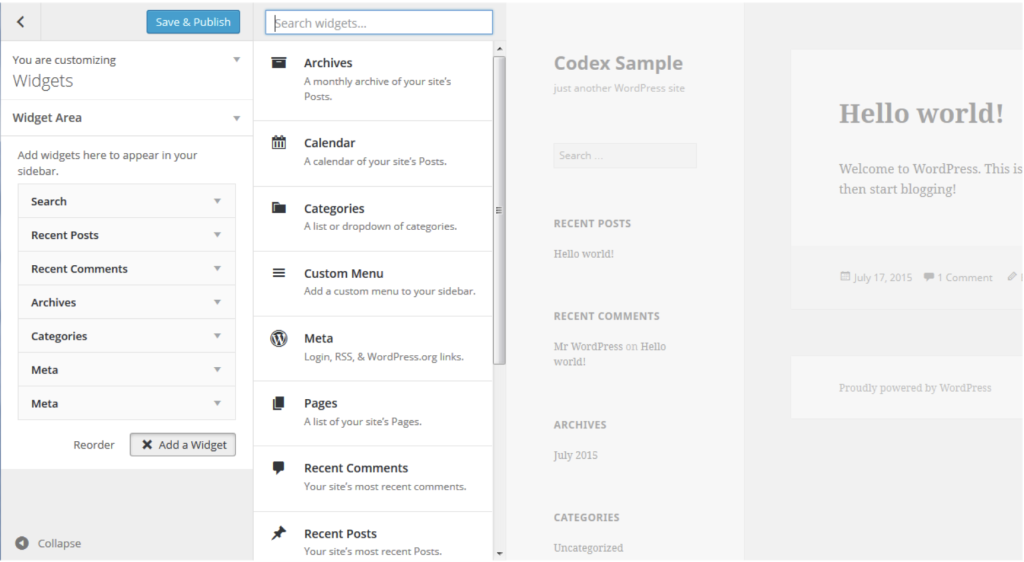1024x562 pixels.
Task: Choose Recent Comments from available widgets
Action: click(x=374, y=478)
